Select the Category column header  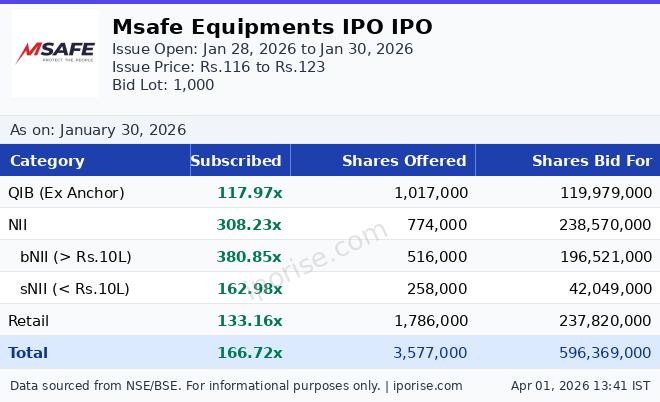pos(47,161)
